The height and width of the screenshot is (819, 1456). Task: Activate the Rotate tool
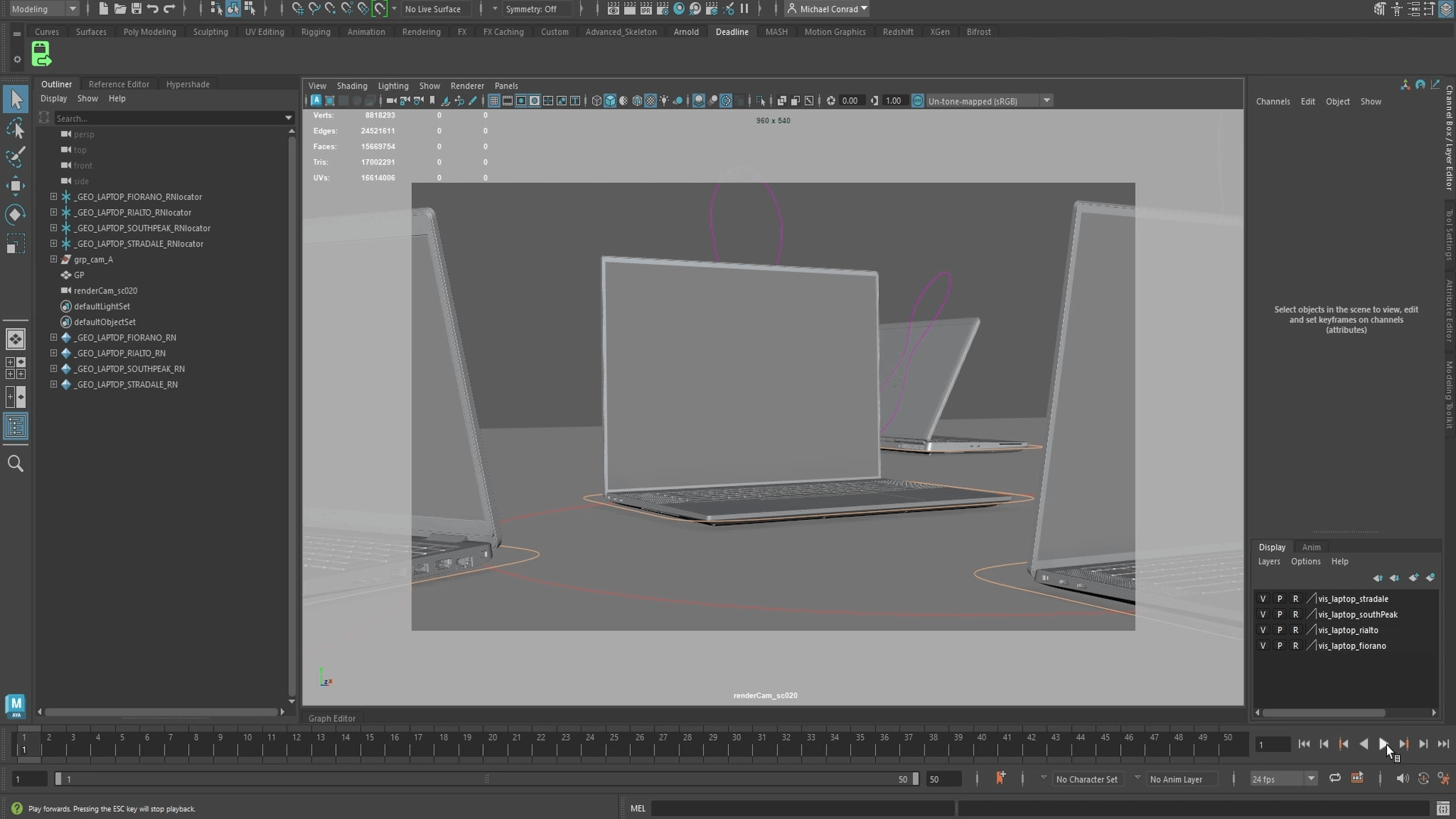click(15, 215)
